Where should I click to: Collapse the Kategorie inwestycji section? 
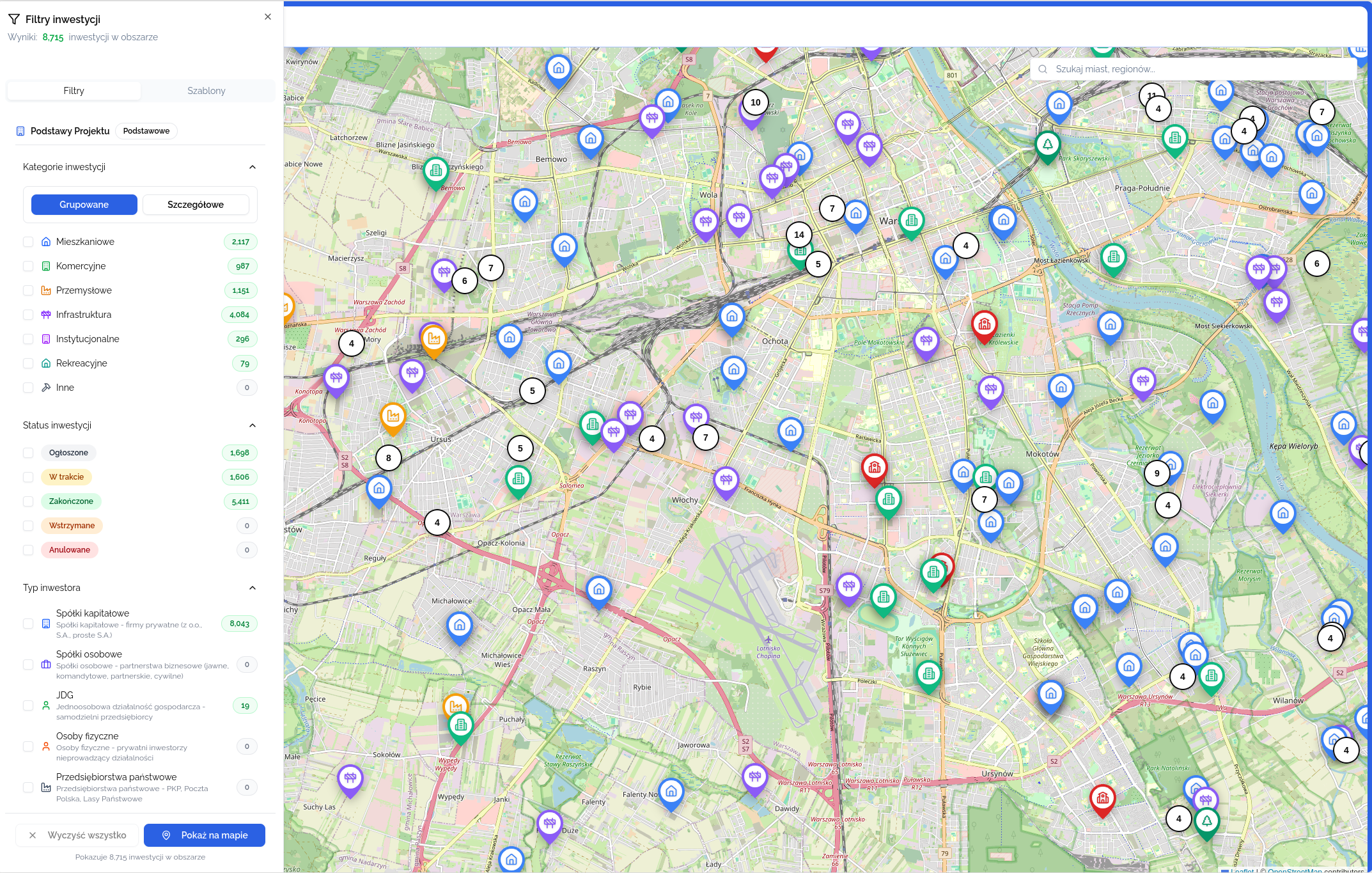click(253, 166)
